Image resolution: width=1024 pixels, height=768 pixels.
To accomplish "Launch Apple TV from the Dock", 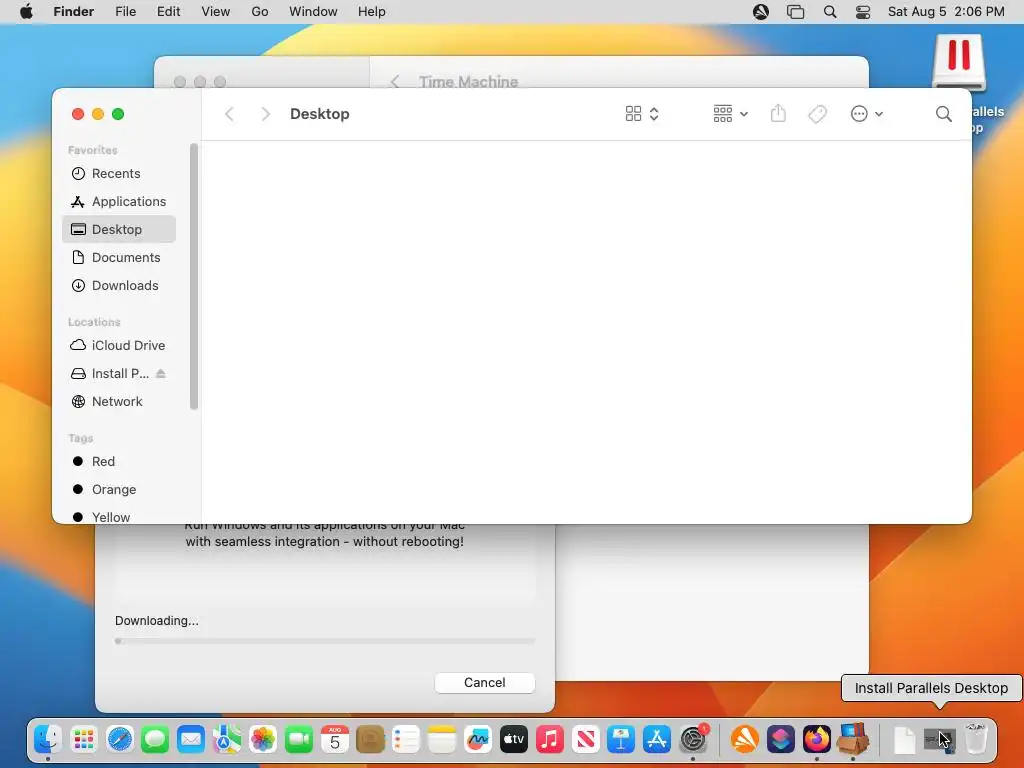I will click(513, 739).
